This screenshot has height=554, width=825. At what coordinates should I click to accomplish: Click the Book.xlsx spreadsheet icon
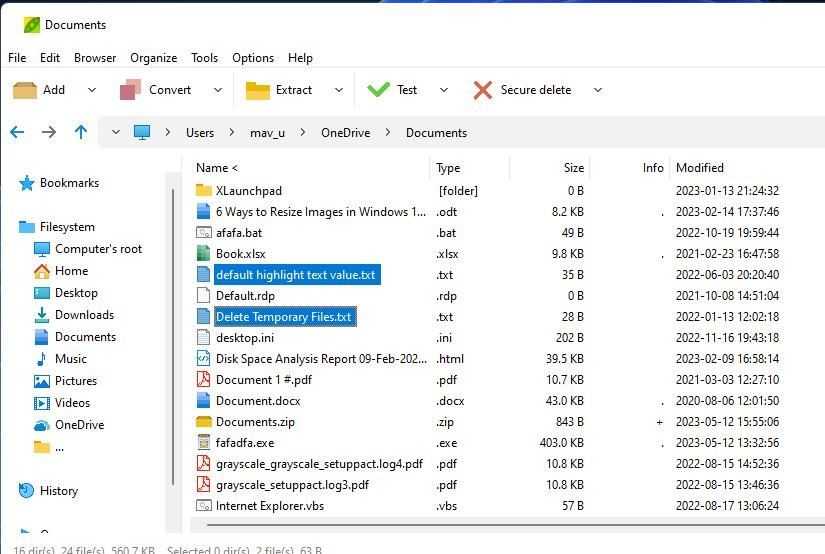(x=204, y=254)
